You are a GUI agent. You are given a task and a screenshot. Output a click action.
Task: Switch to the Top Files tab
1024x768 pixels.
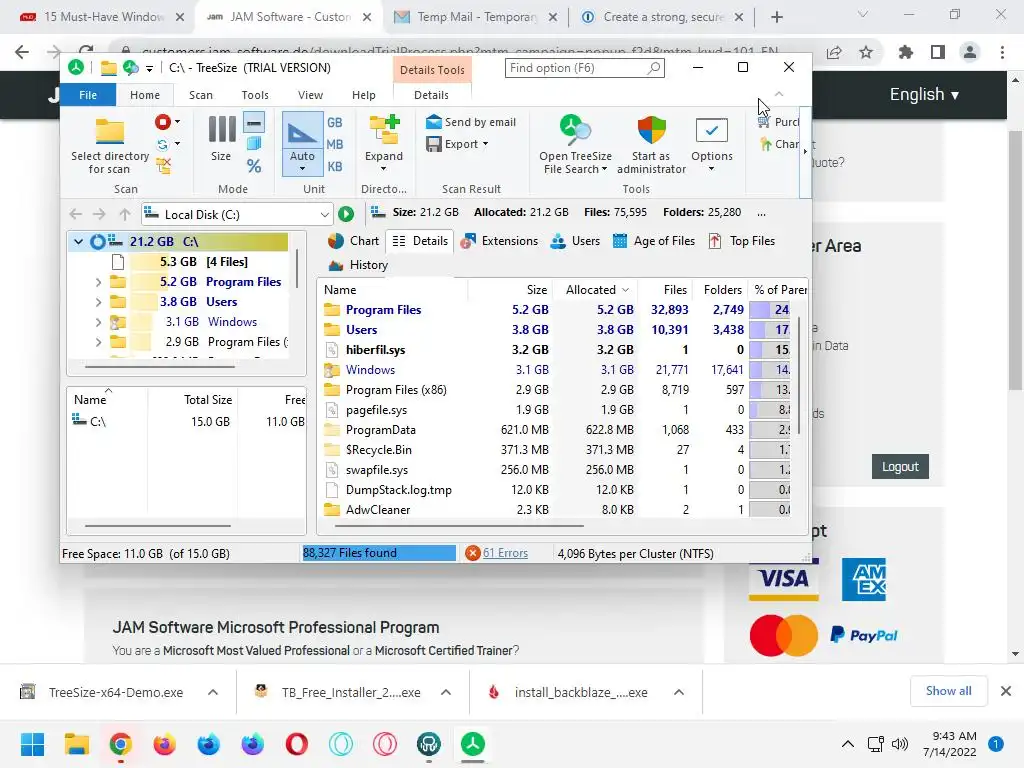741,241
